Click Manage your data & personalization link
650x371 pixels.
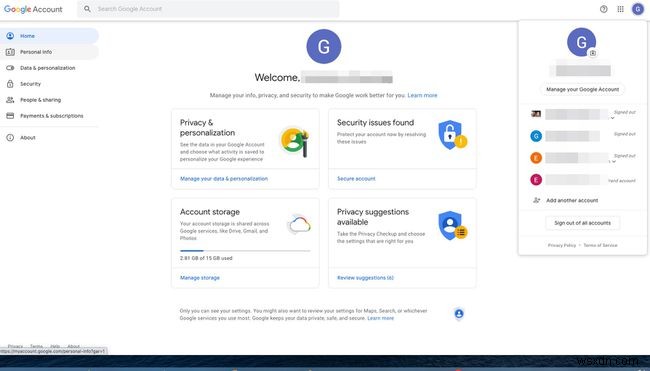click(224, 179)
